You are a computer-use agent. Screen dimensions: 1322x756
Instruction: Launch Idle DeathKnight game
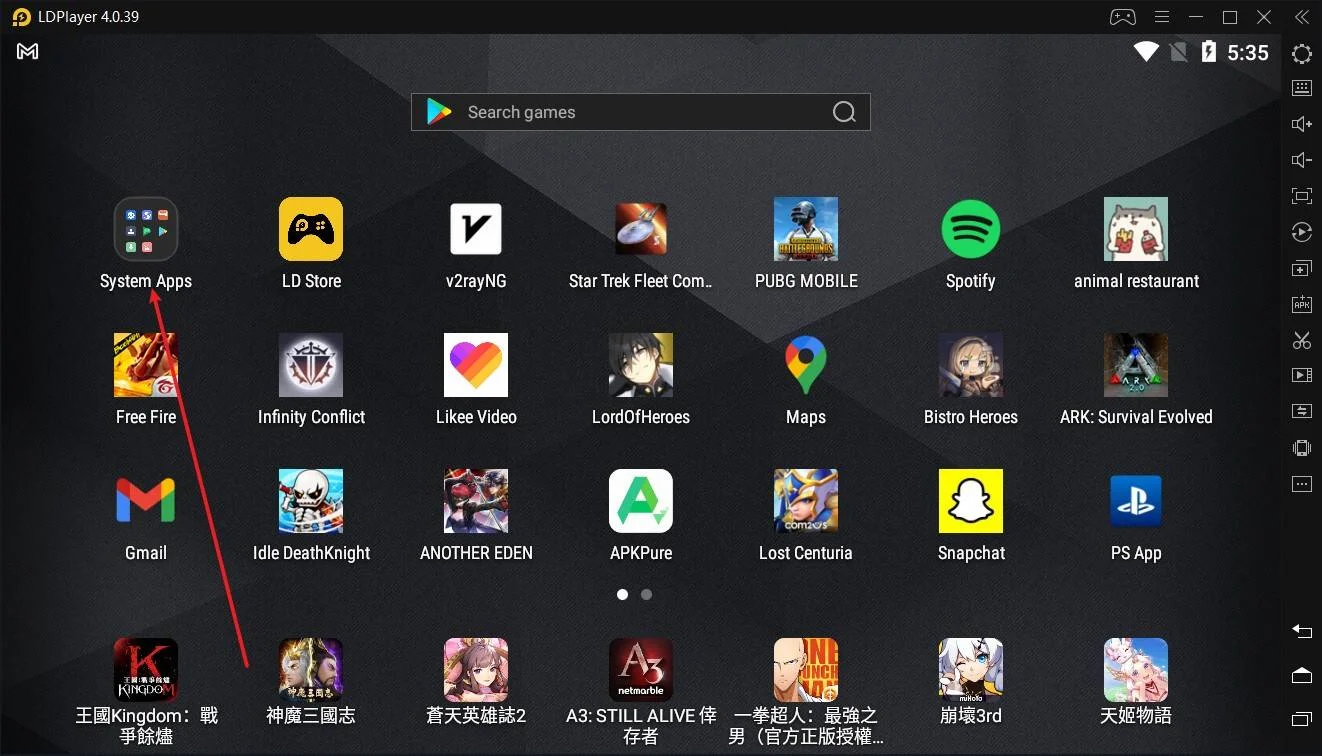[x=311, y=501]
